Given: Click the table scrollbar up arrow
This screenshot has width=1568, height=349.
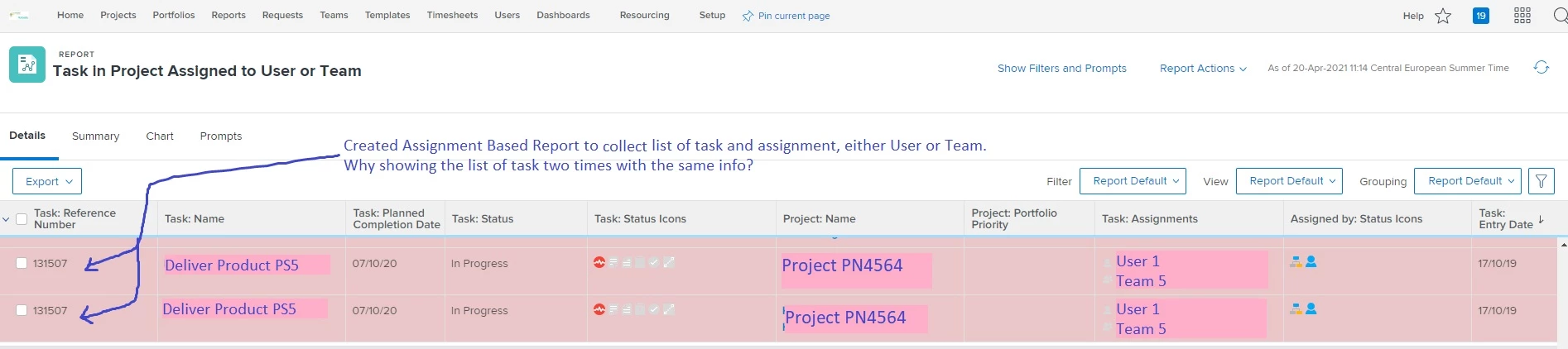Looking at the screenshot, I should (x=1563, y=245).
